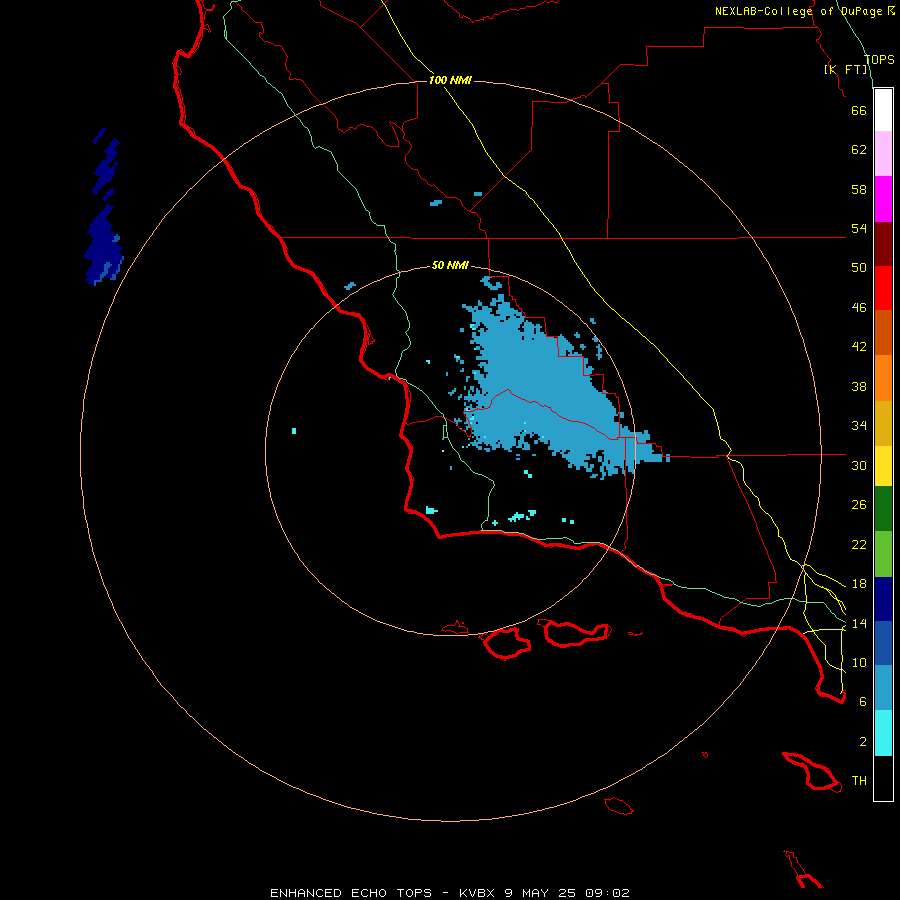
Task: Click the 18 legend scale number
Action: pos(859,584)
